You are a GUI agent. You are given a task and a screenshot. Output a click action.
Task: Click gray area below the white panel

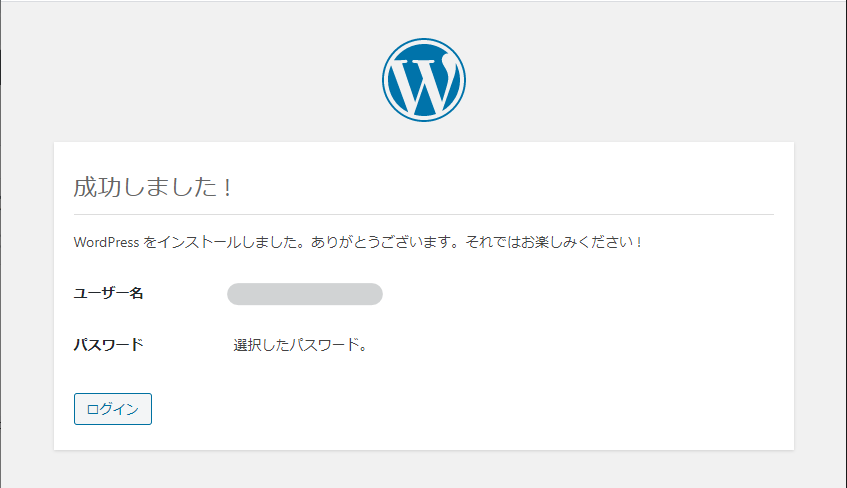click(424, 469)
